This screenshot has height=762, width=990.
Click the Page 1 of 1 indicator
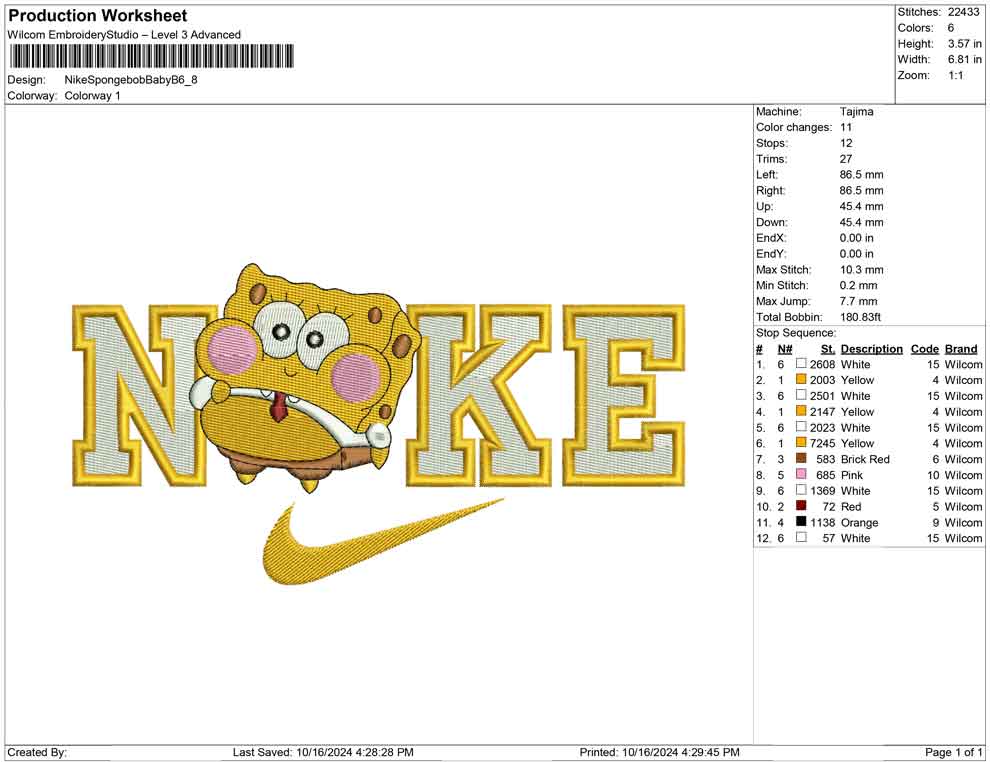pos(953,752)
